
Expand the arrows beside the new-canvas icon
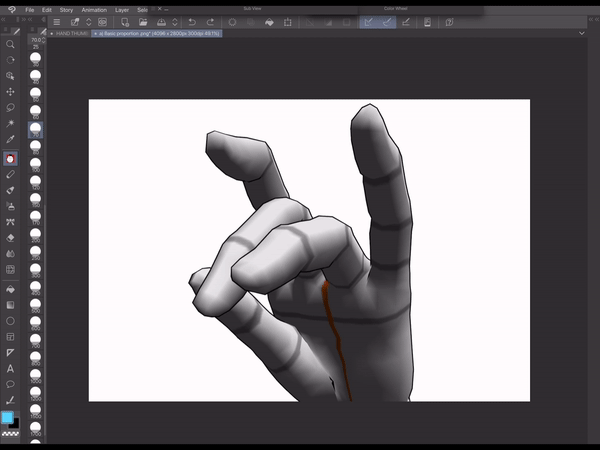pos(87,21)
